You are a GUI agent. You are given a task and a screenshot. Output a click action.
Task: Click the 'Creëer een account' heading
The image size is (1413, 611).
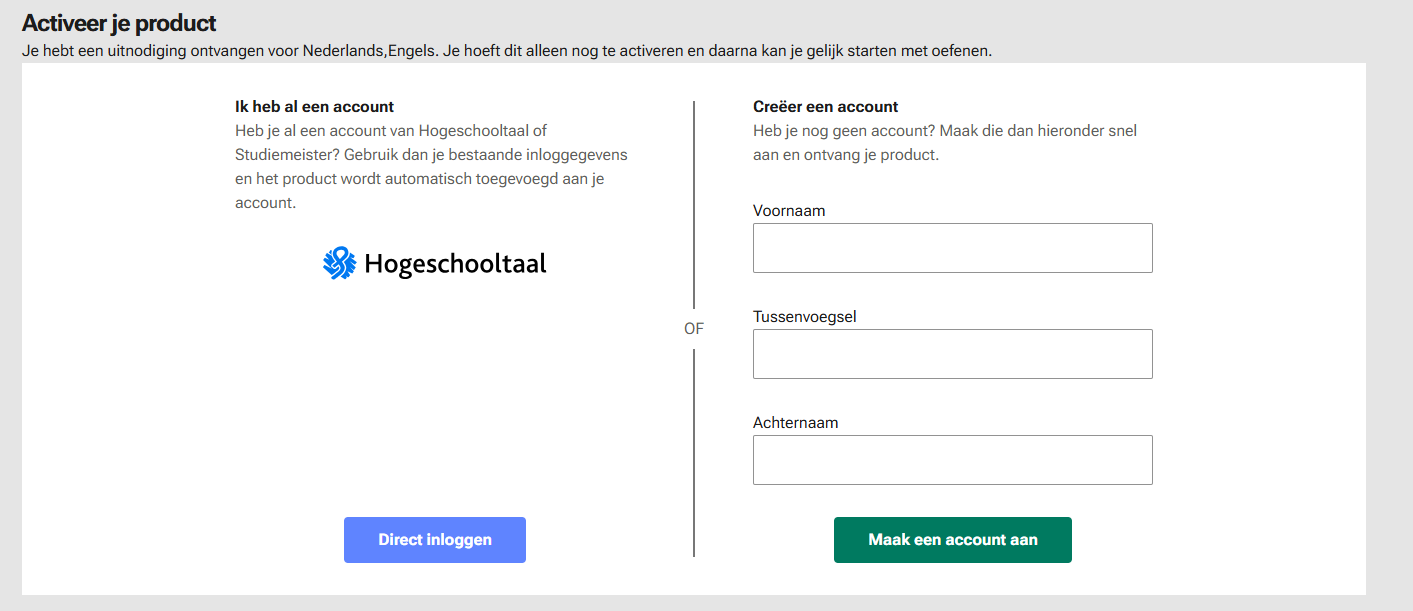(825, 107)
